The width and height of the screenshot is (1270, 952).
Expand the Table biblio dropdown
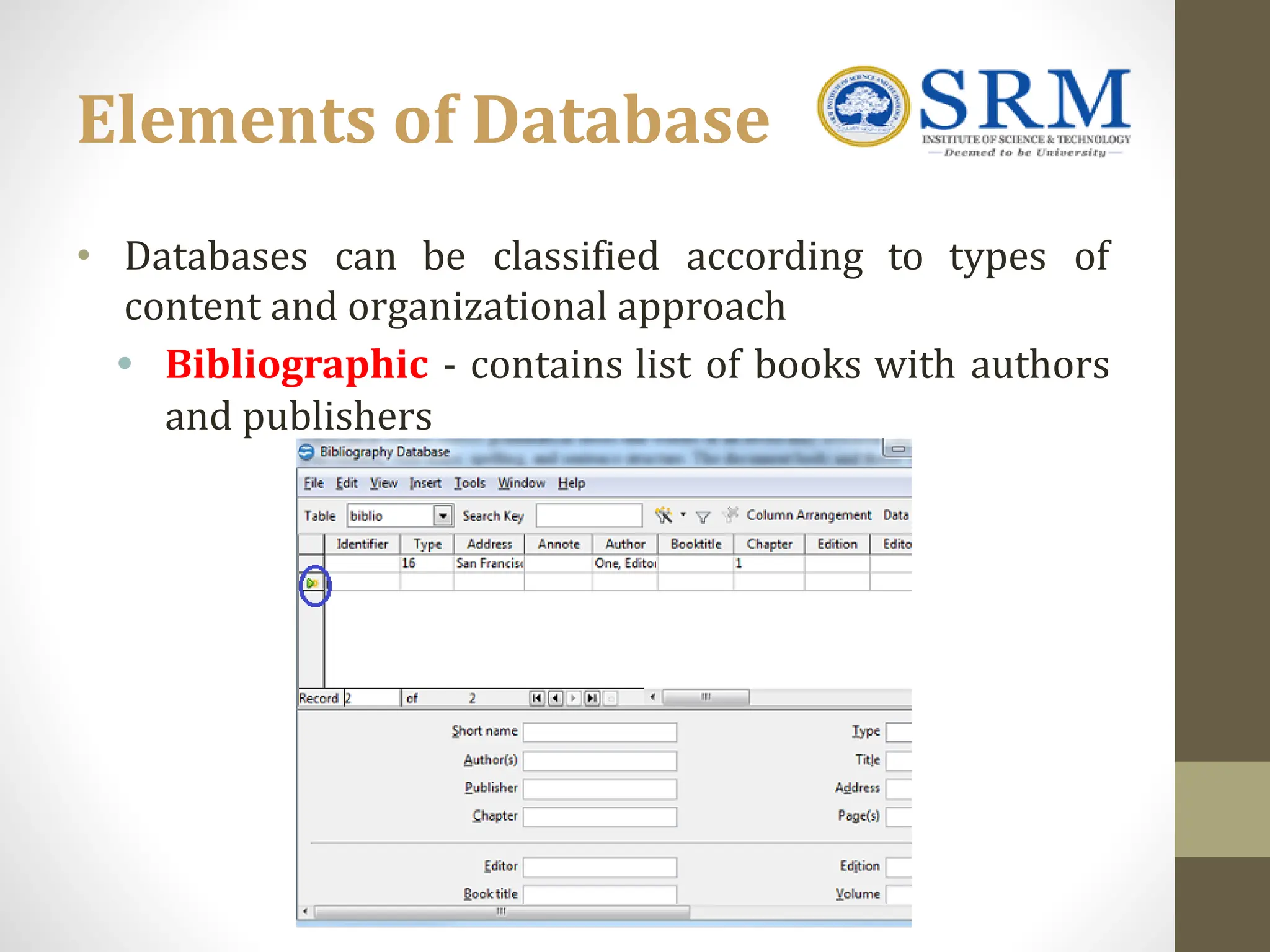tap(442, 516)
